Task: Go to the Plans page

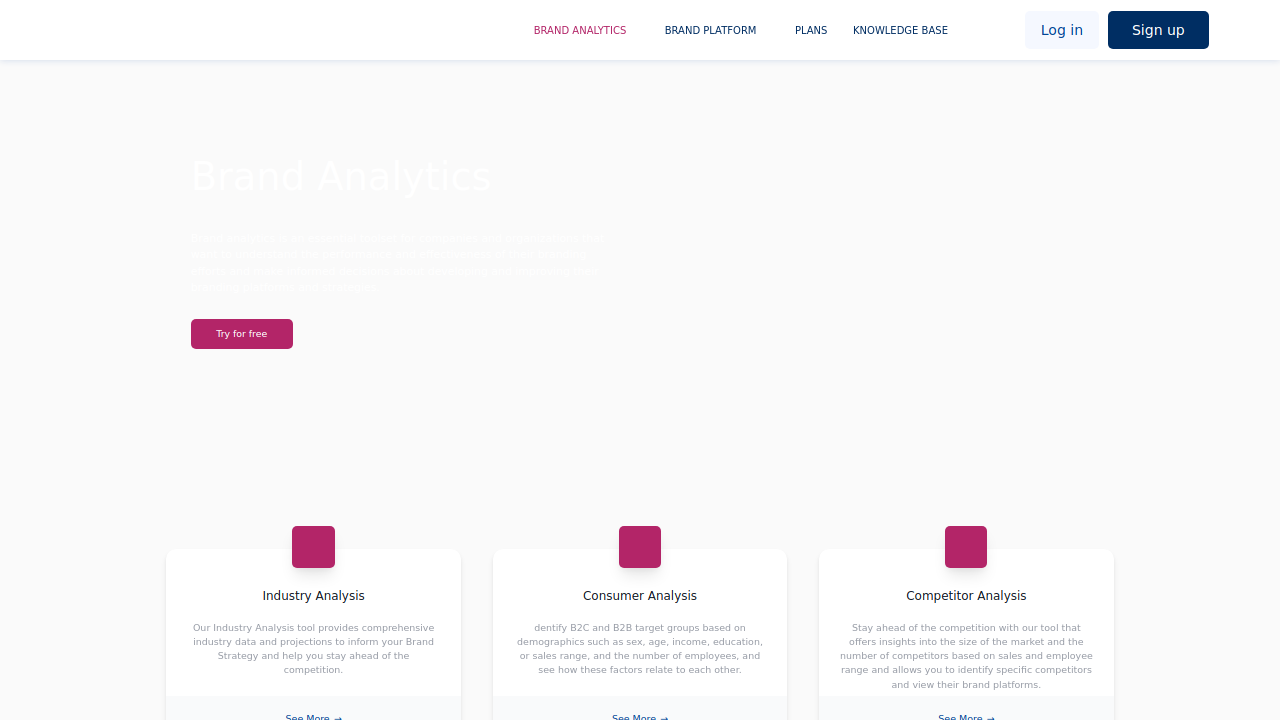Action: [x=811, y=30]
